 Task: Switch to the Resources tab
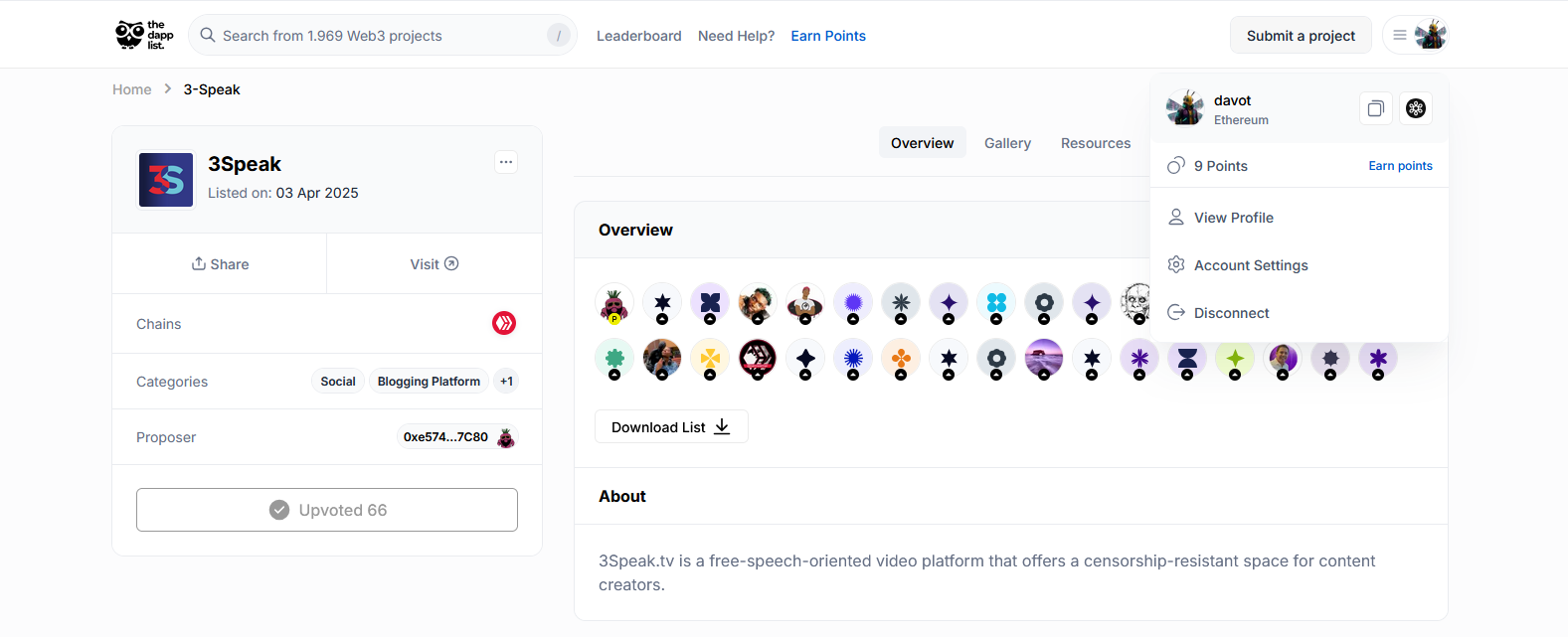point(1096,143)
